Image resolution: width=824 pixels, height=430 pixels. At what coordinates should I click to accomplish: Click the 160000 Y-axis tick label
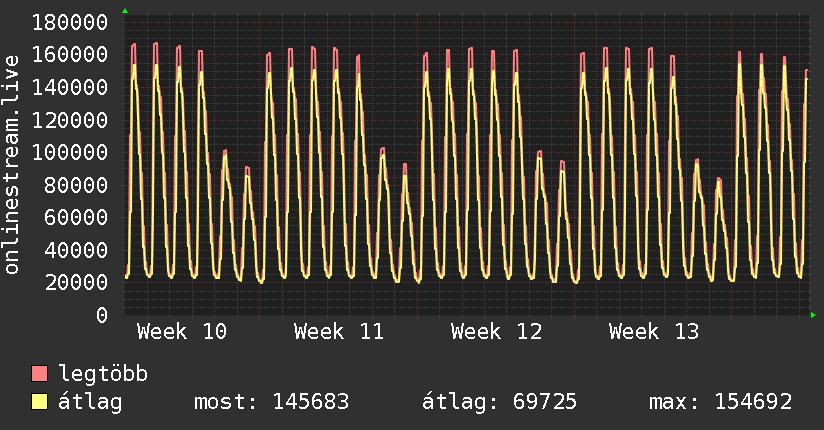tap(70, 54)
